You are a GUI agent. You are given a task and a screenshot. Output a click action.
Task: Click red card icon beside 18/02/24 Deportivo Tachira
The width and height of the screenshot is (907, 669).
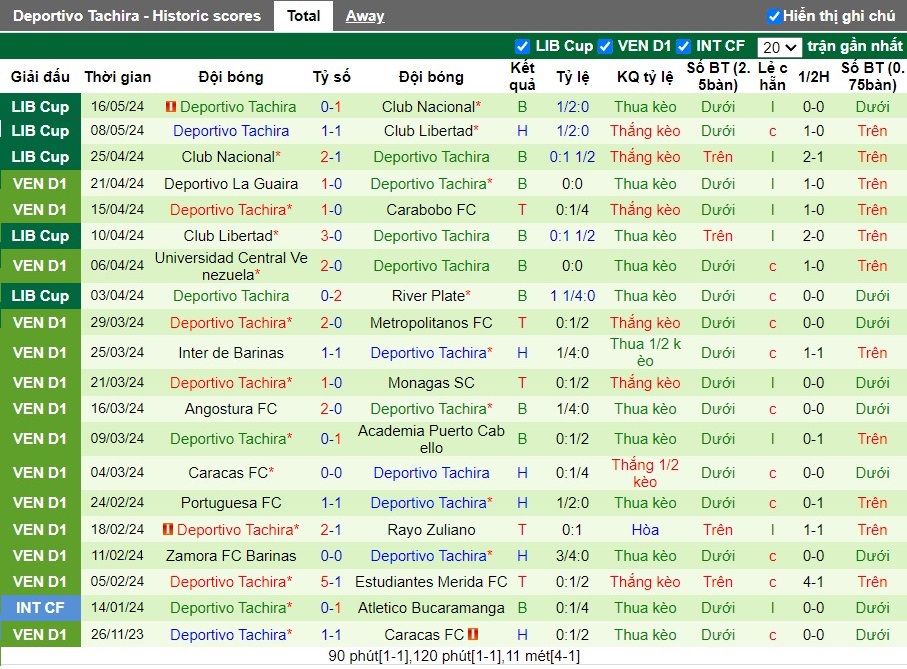[168, 530]
